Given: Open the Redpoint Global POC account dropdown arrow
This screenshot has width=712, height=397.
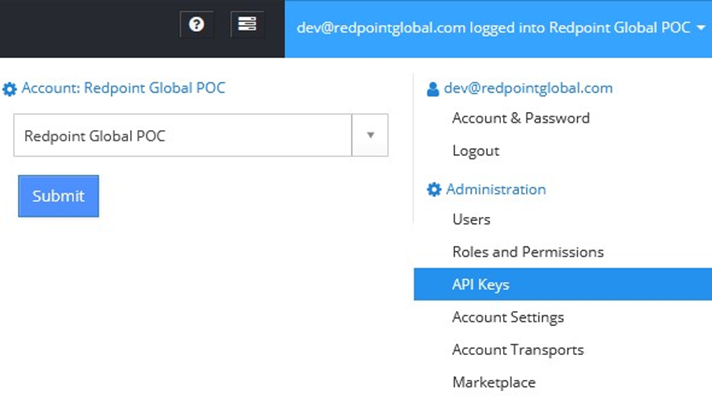Looking at the screenshot, I should pyautogui.click(x=370, y=135).
